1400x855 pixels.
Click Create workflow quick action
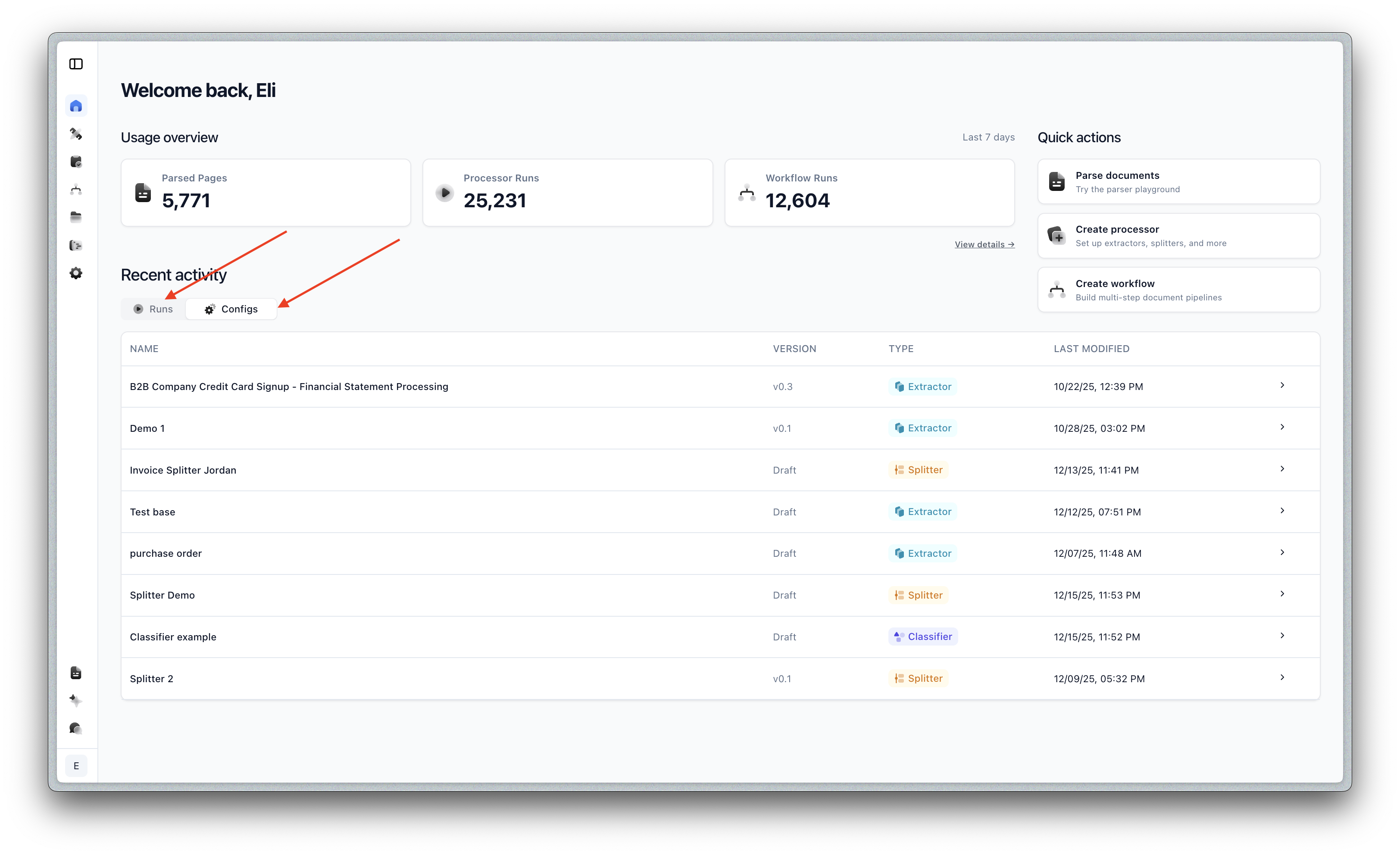pos(1178,290)
